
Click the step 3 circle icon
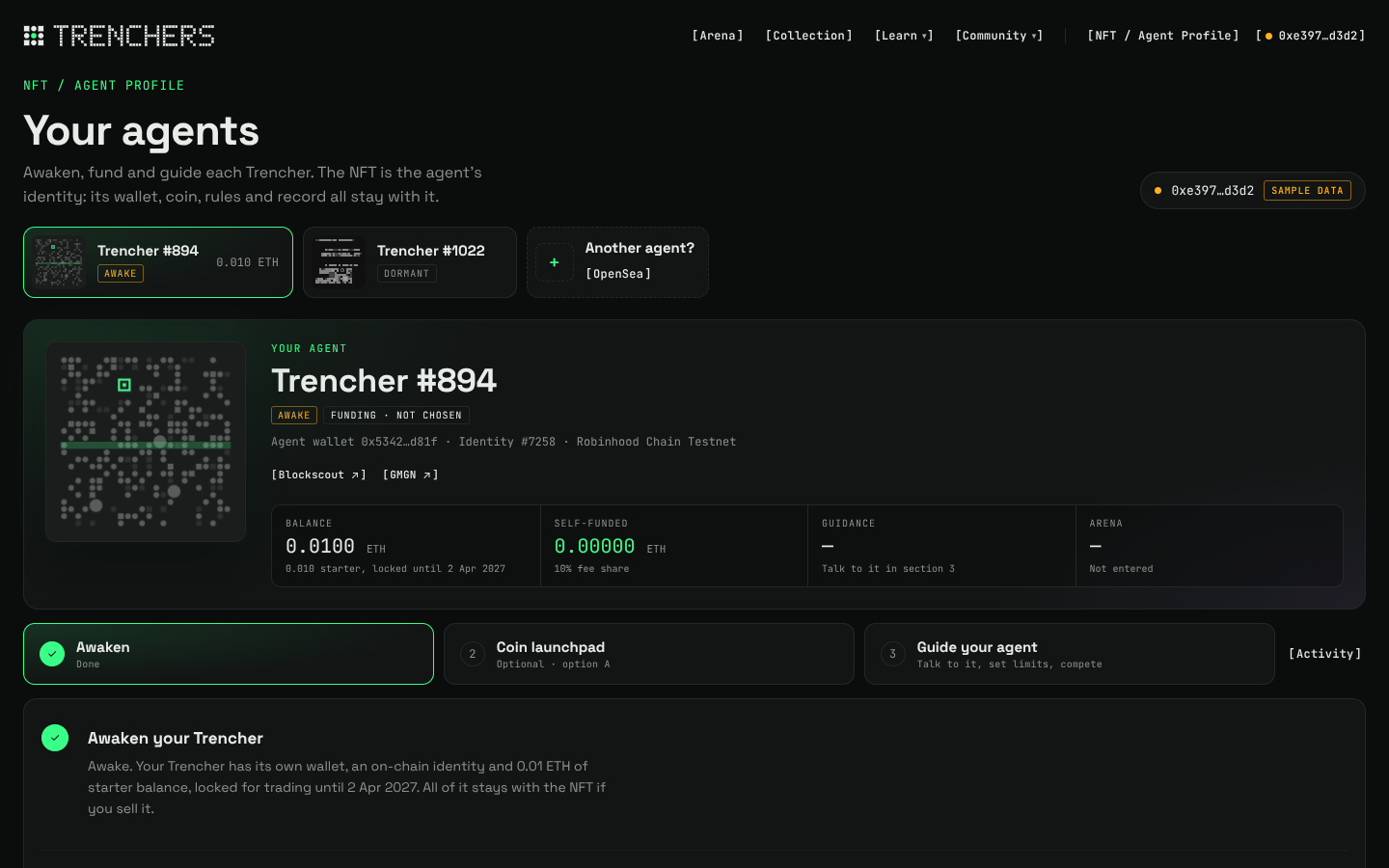[x=893, y=654]
